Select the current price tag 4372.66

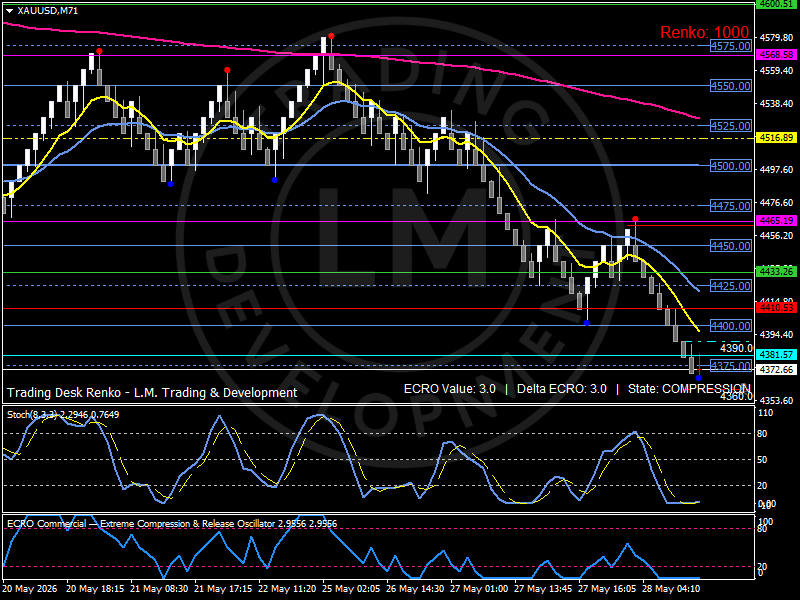click(x=776, y=369)
